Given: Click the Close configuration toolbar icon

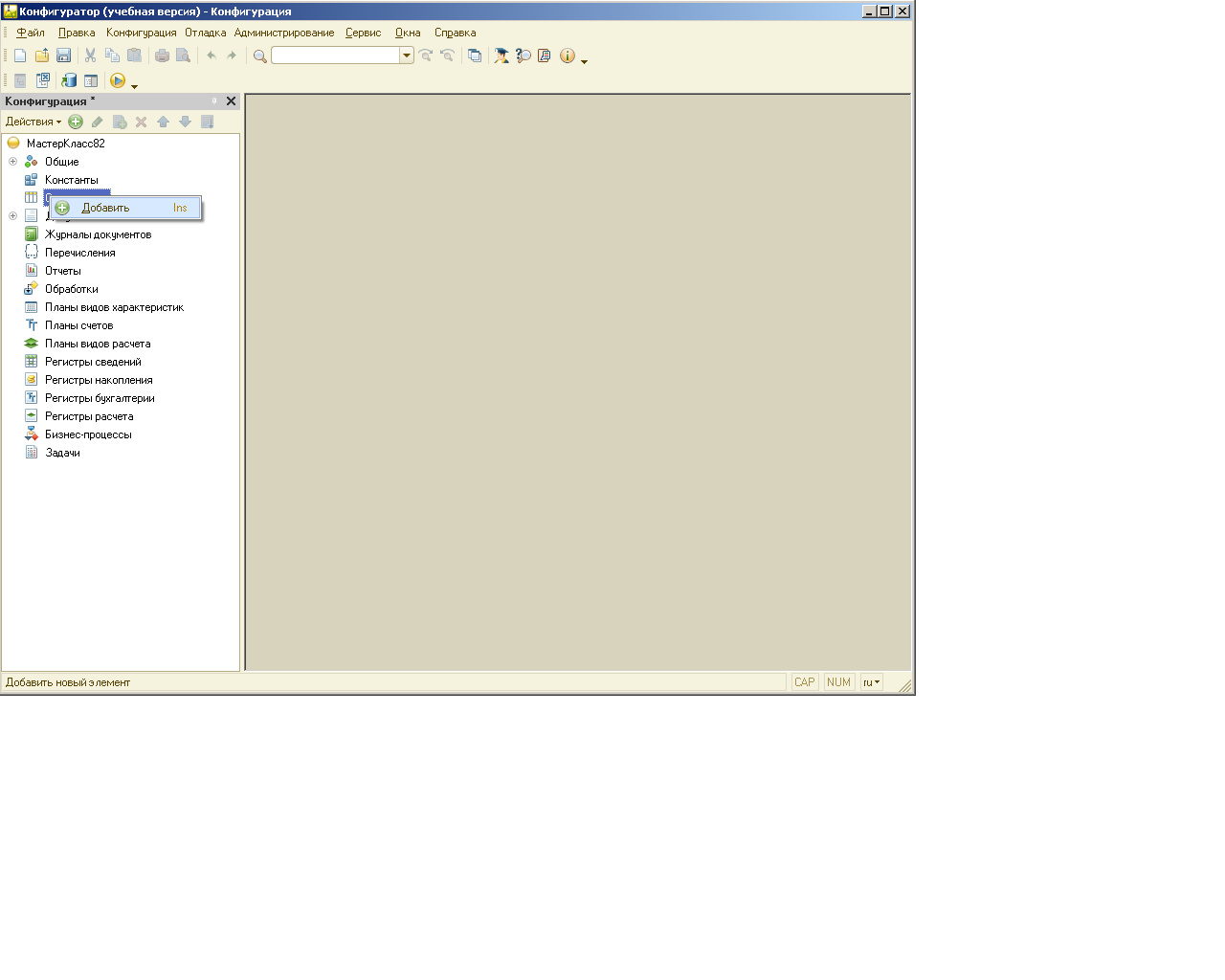Looking at the screenshot, I should point(43,80).
